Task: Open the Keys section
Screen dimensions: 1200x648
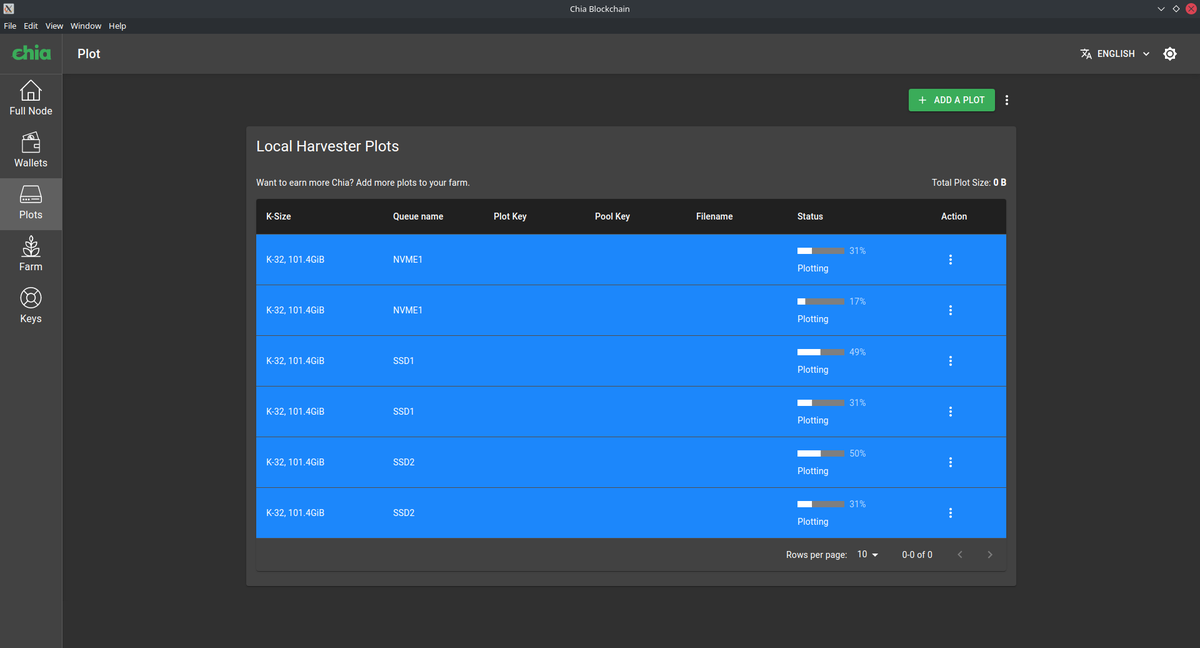Action: (x=31, y=307)
